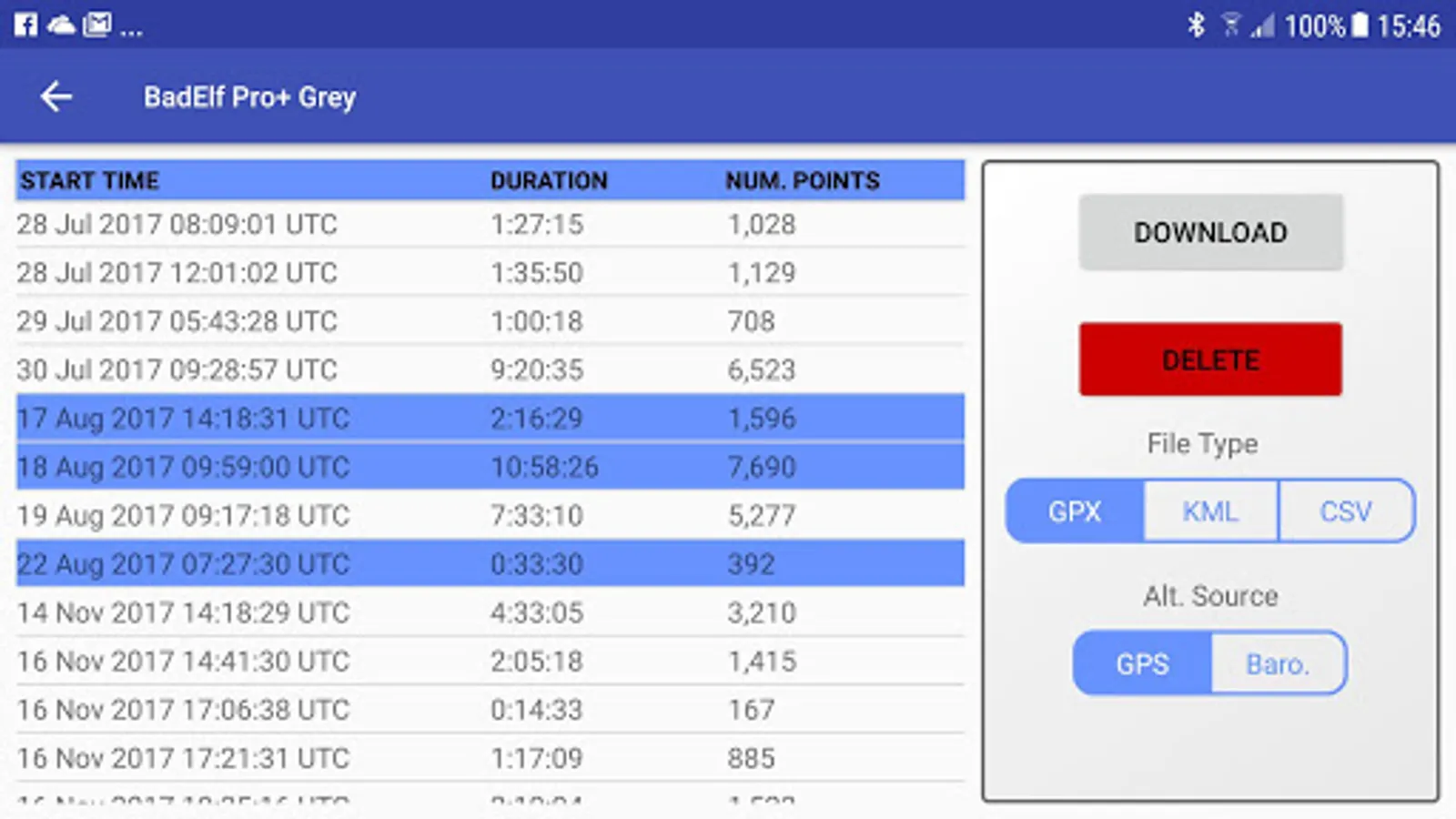
Task: Click the NUM. POINTS column header
Action: pos(803,180)
